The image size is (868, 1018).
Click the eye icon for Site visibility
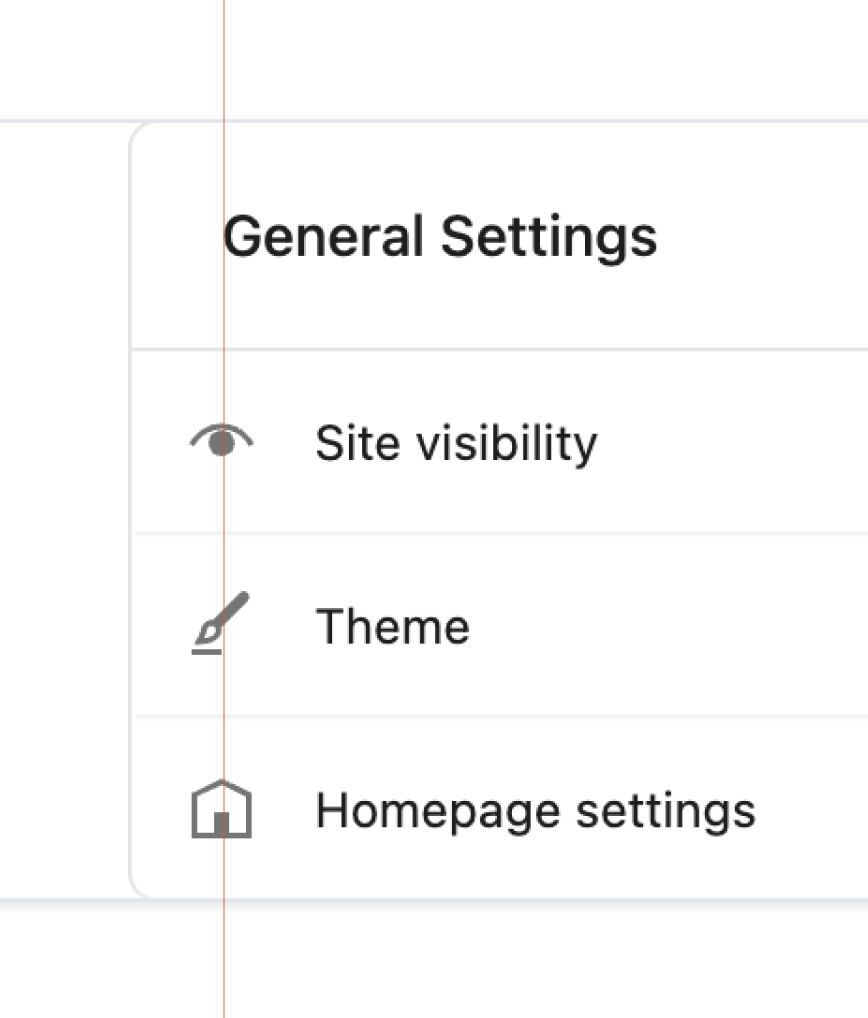221,440
